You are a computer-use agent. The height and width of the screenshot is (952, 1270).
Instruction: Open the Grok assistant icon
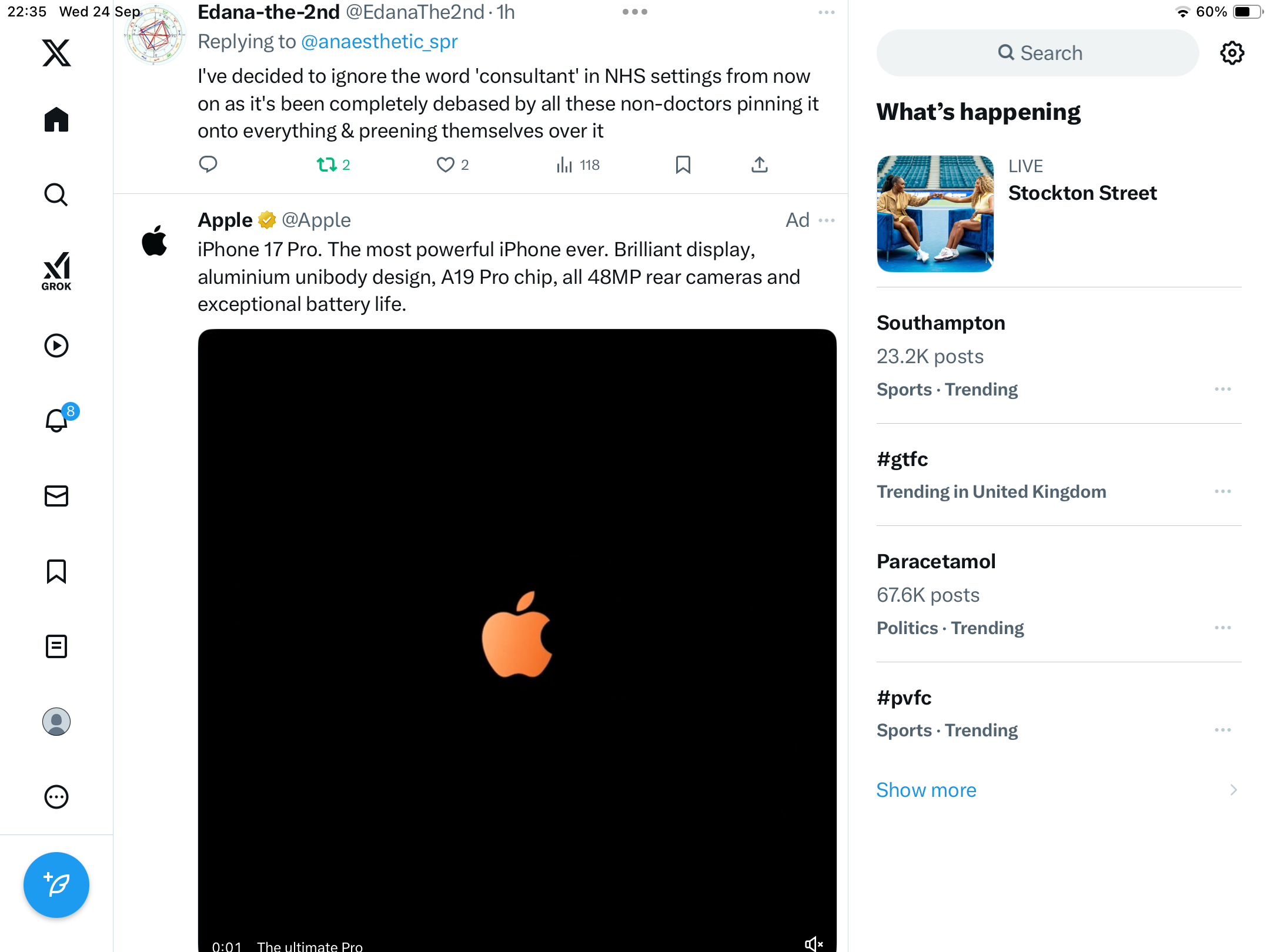pyautogui.click(x=56, y=271)
